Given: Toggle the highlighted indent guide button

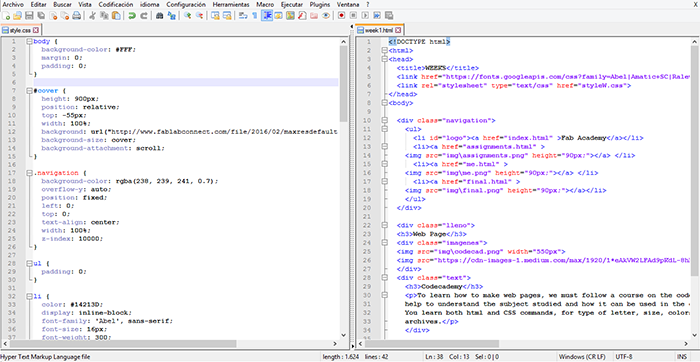Looking at the screenshot, I should point(267,16).
